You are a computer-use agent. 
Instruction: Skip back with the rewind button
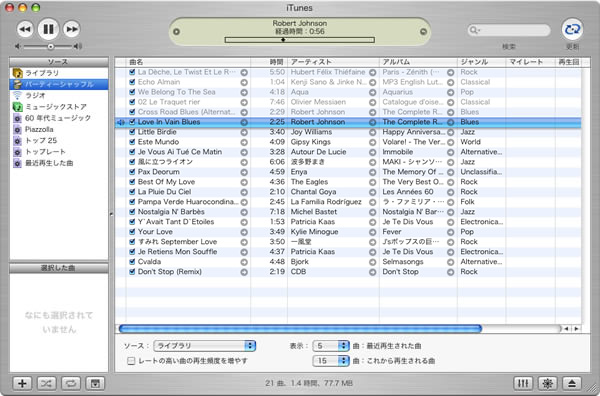pos(25,29)
